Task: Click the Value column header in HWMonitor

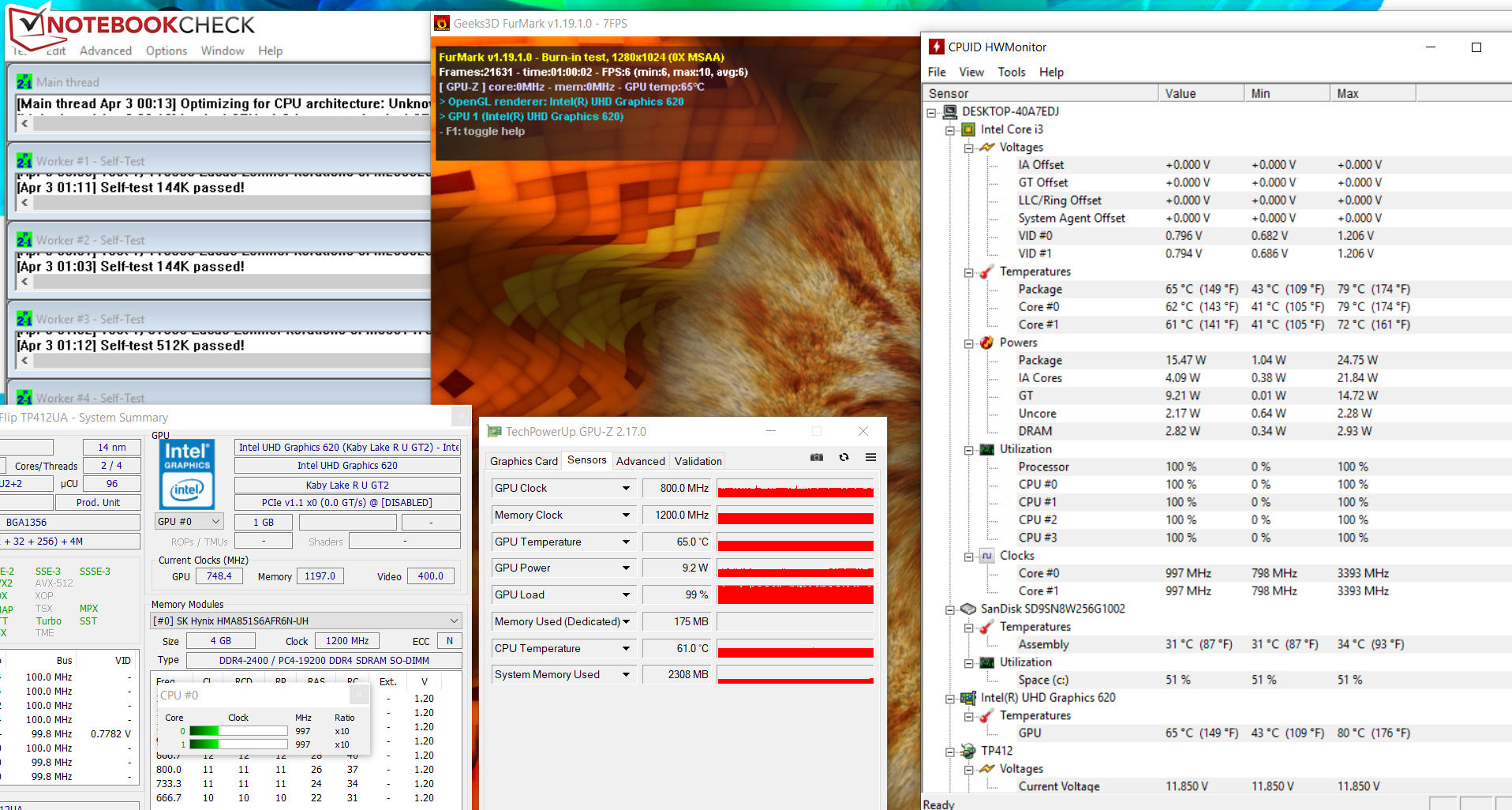Action: (x=1201, y=93)
